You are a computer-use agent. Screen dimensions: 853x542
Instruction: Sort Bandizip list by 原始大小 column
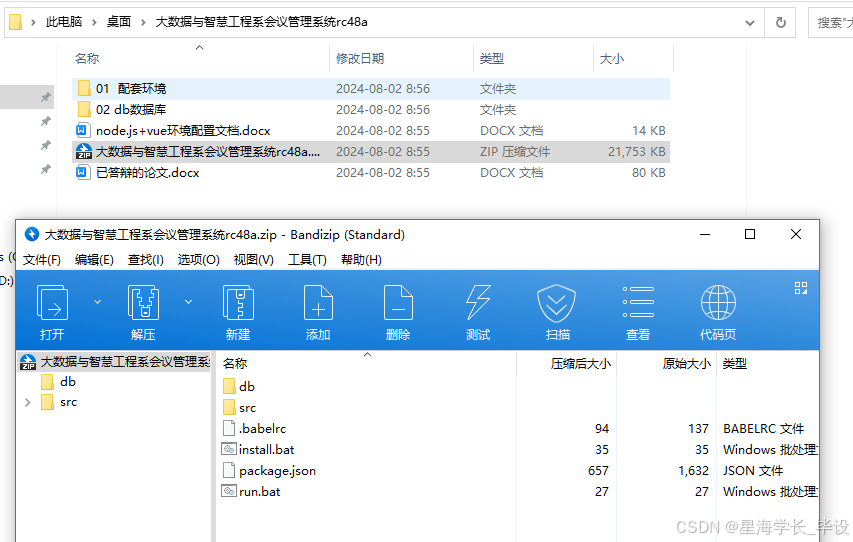(x=687, y=364)
